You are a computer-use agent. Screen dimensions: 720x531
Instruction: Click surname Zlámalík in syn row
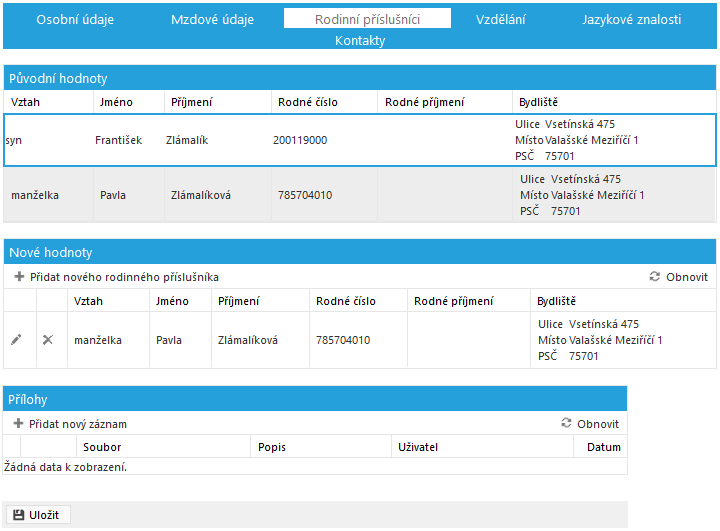[x=187, y=140]
